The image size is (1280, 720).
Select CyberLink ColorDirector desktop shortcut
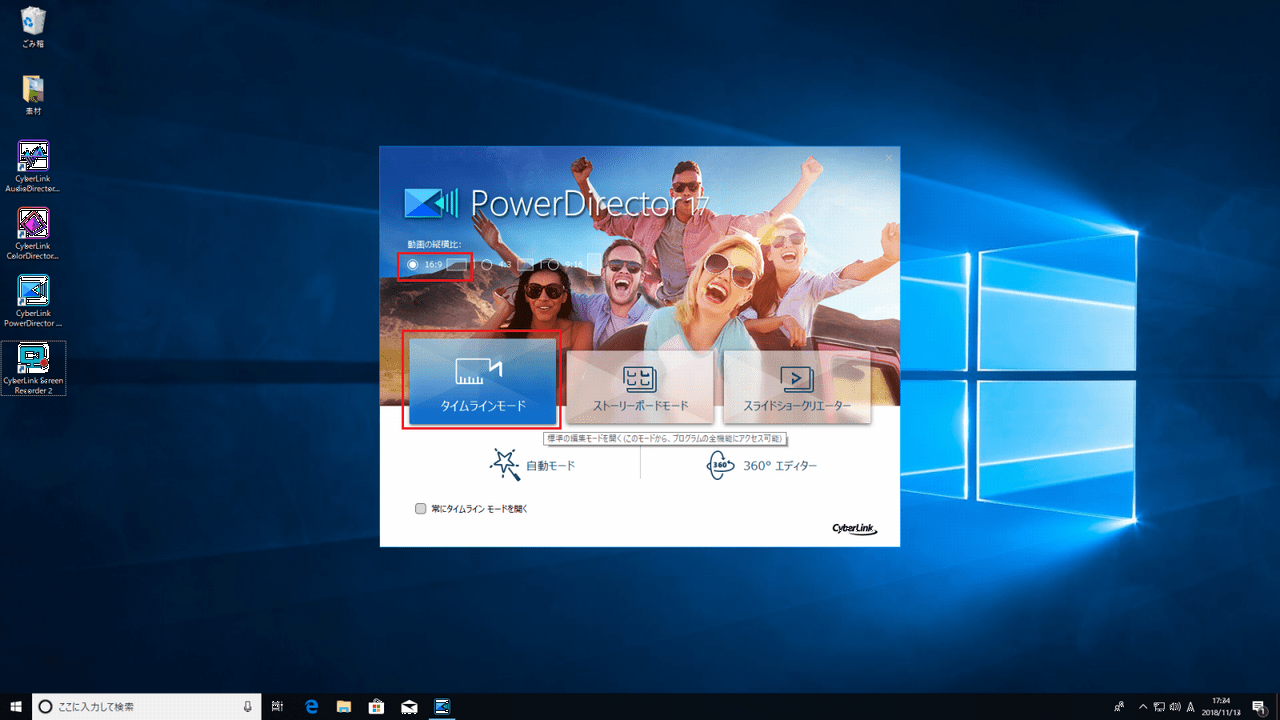(x=33, y=233)
